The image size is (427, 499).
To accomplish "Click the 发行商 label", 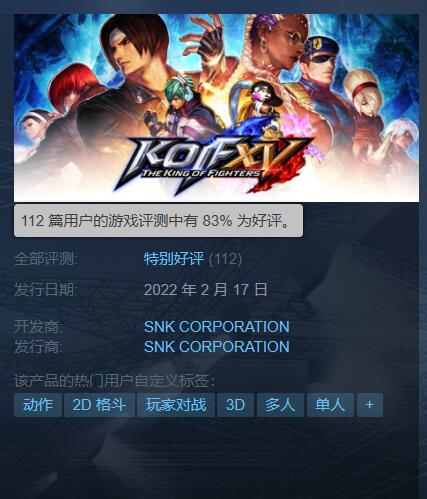I will [x=38, y=347].
